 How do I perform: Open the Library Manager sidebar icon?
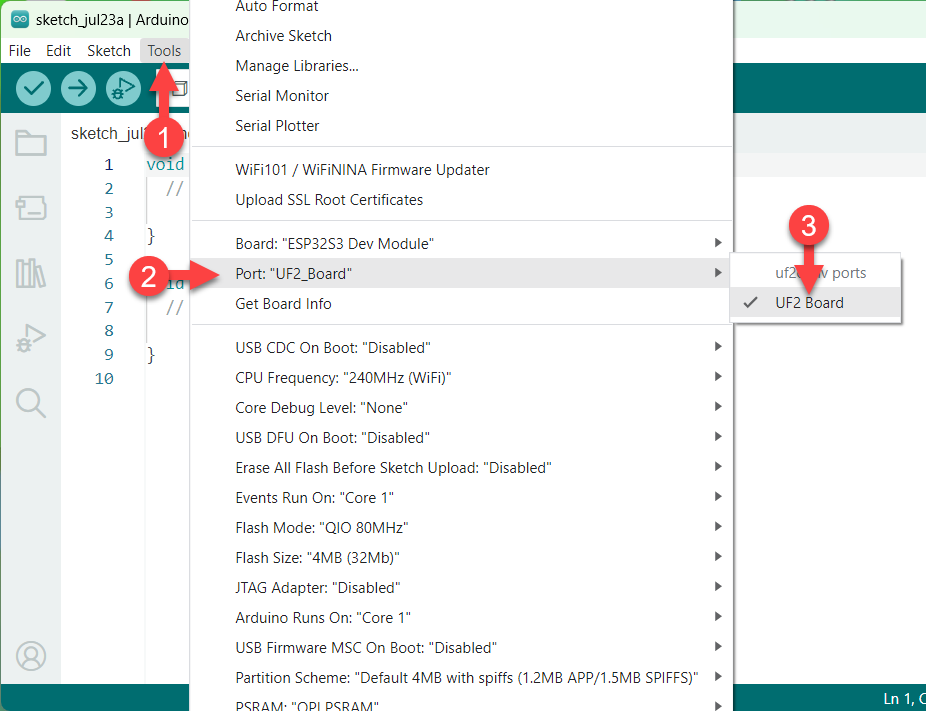point(31,273)
